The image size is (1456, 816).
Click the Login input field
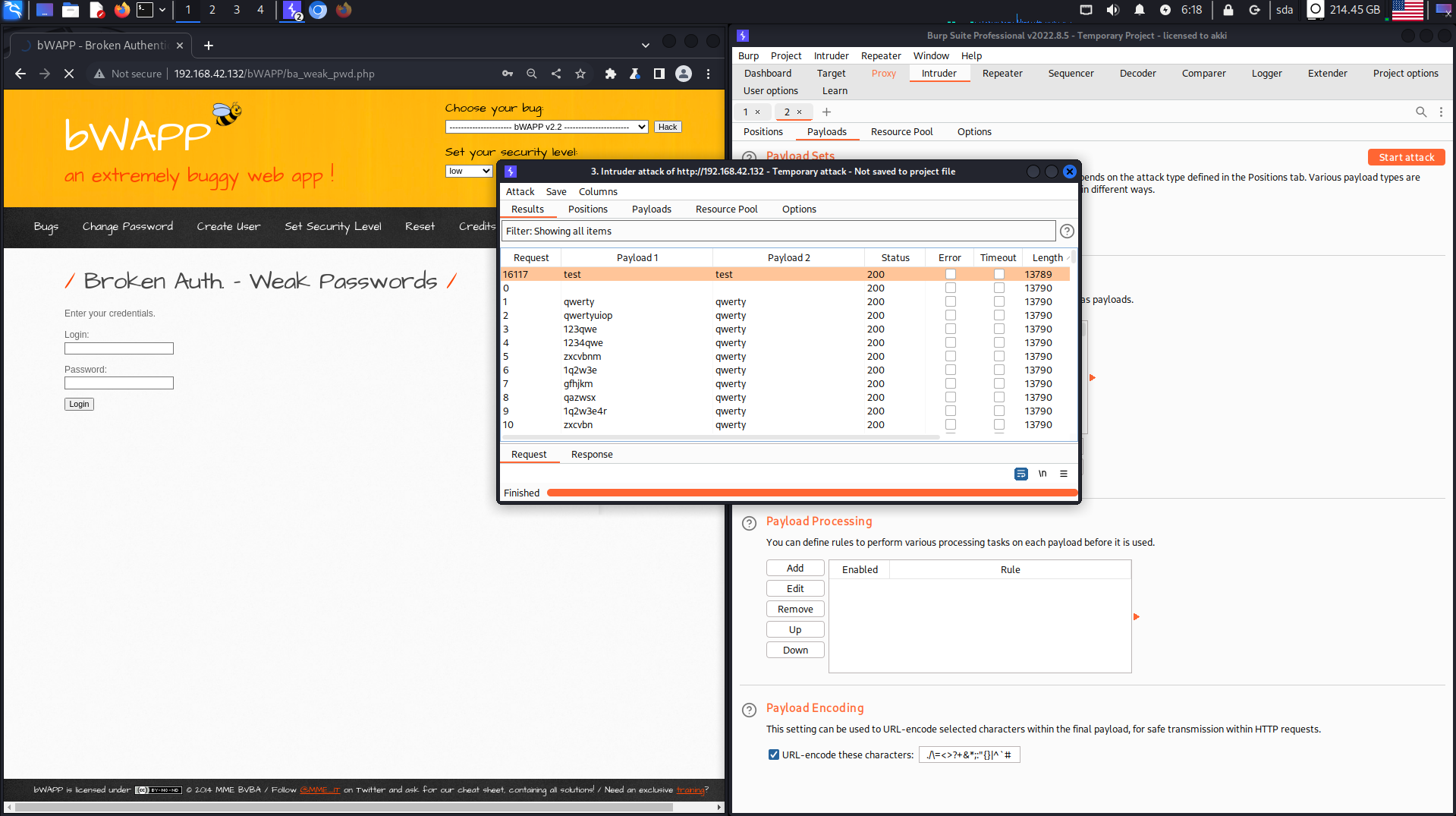click(x=119, y=348)
